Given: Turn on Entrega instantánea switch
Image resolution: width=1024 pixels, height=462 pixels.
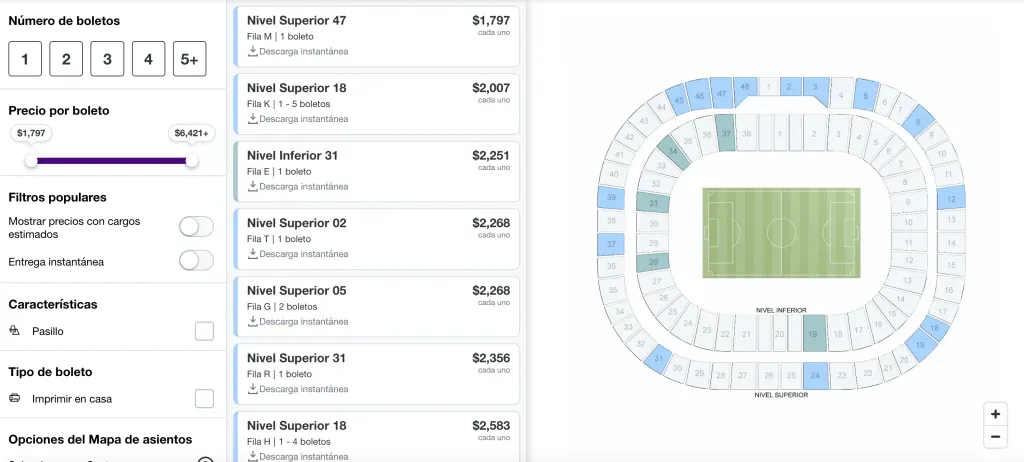Looking at the screenshot, I should [x=196, y=261].
